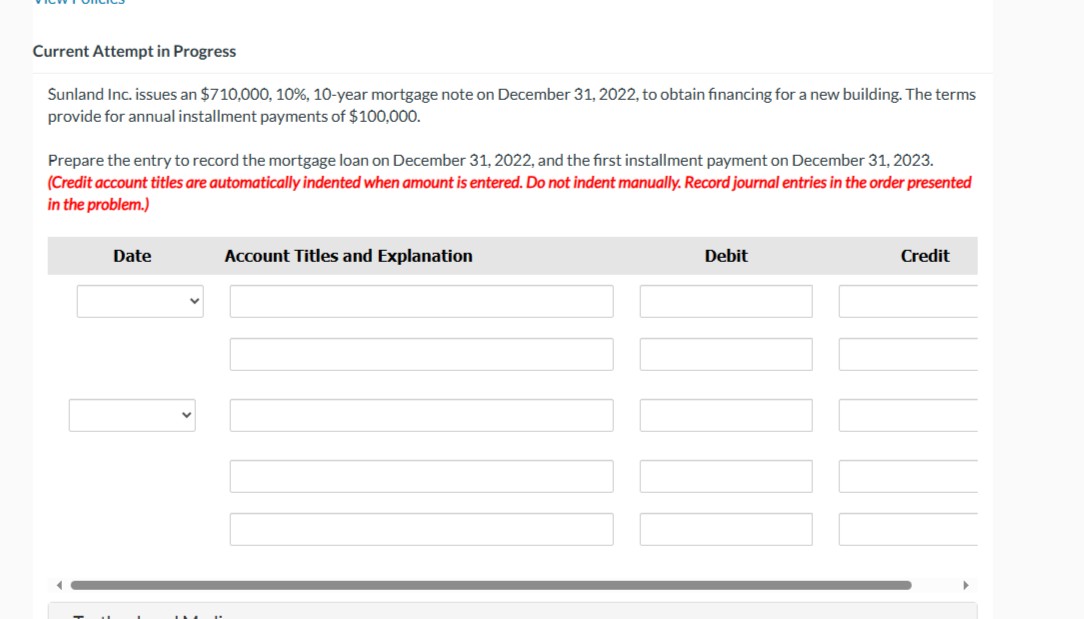Click the fourth Account Titles and Explanation field
This screenshot has width=1084, height=619.
[421, 475]
